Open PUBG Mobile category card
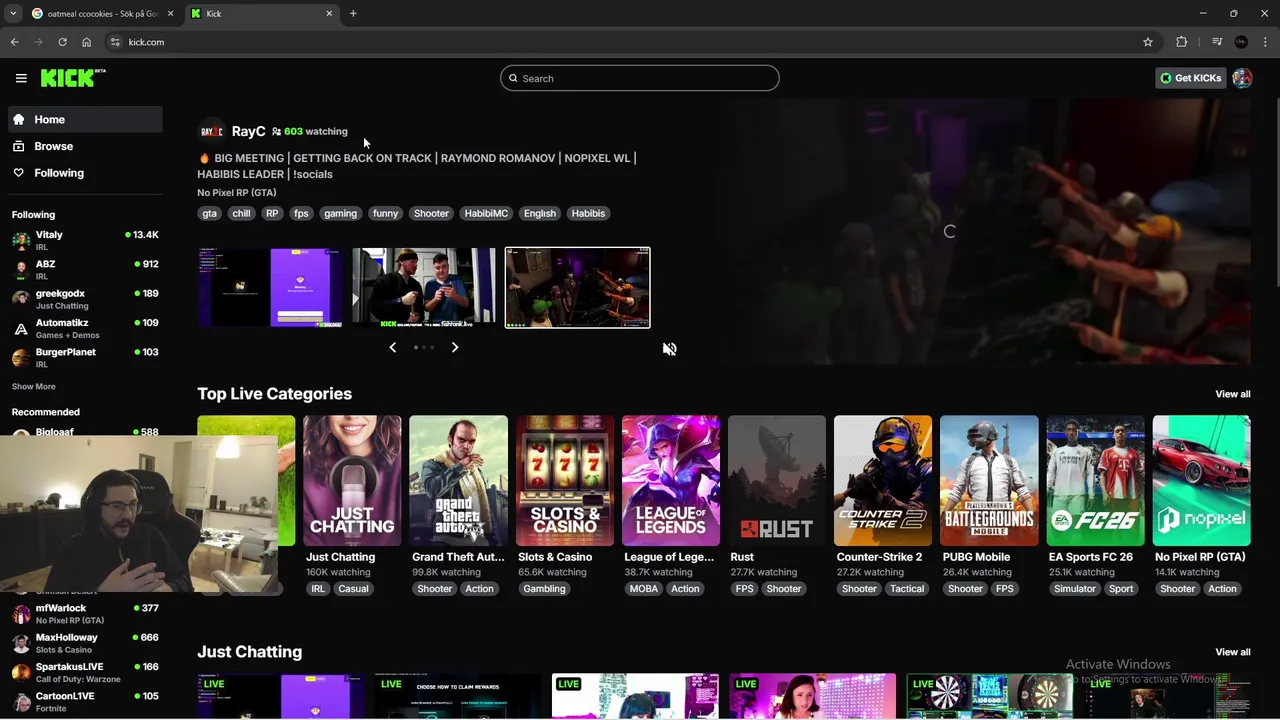The width and height of the screenshot is (1280, 720). 989,481
